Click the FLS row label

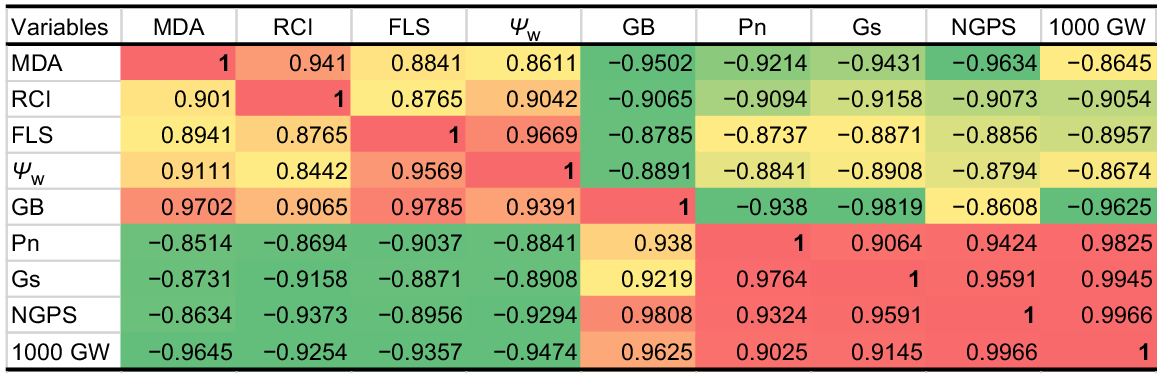pos(60,136)
